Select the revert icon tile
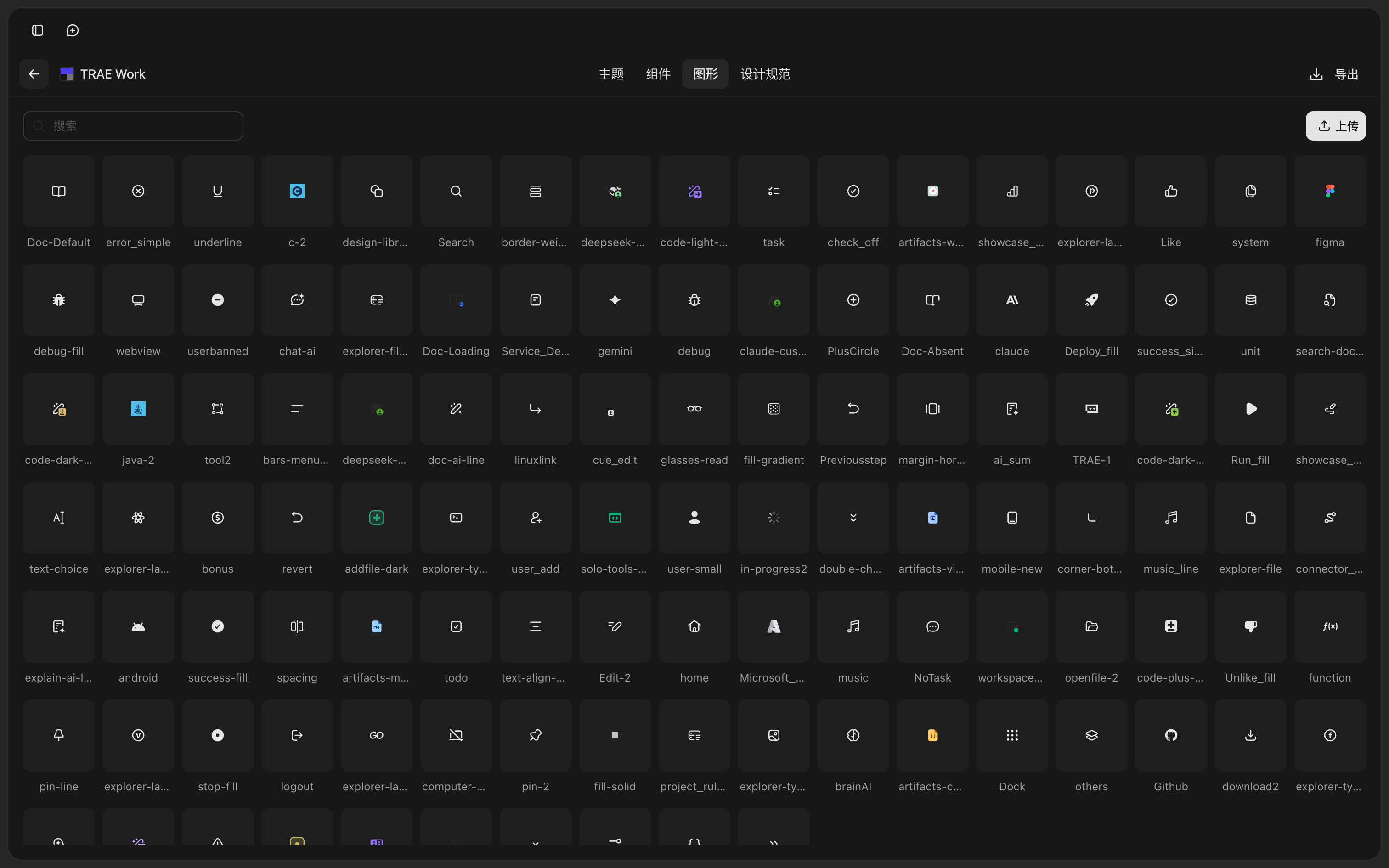Screen dimensions: 1389x868 coord(297,518)
